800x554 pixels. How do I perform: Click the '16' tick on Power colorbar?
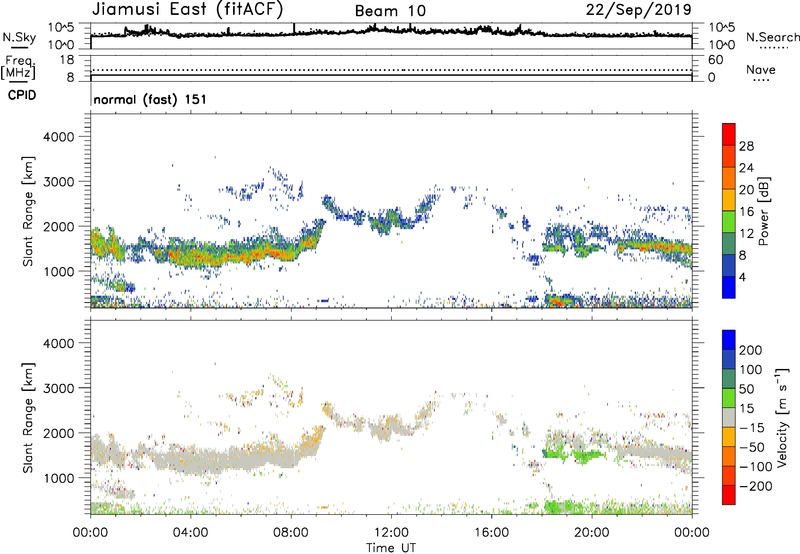coord(746,212)
